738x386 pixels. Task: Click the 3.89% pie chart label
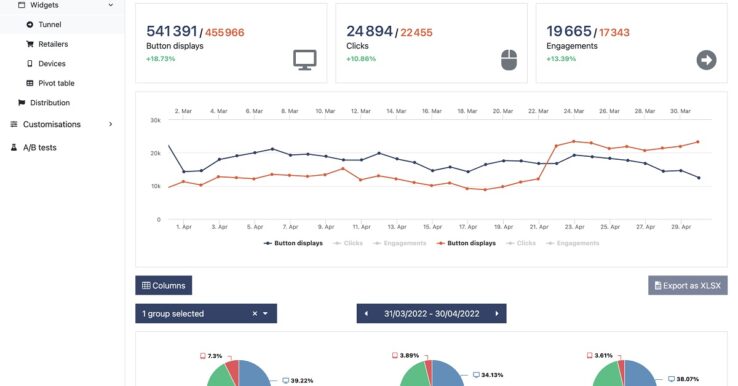(405, 355)
